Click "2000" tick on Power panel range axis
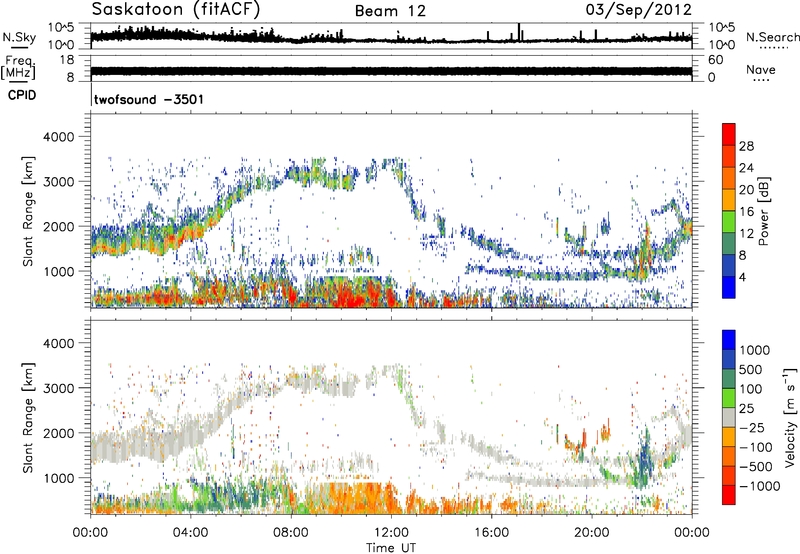 click(x=58, y=226)
